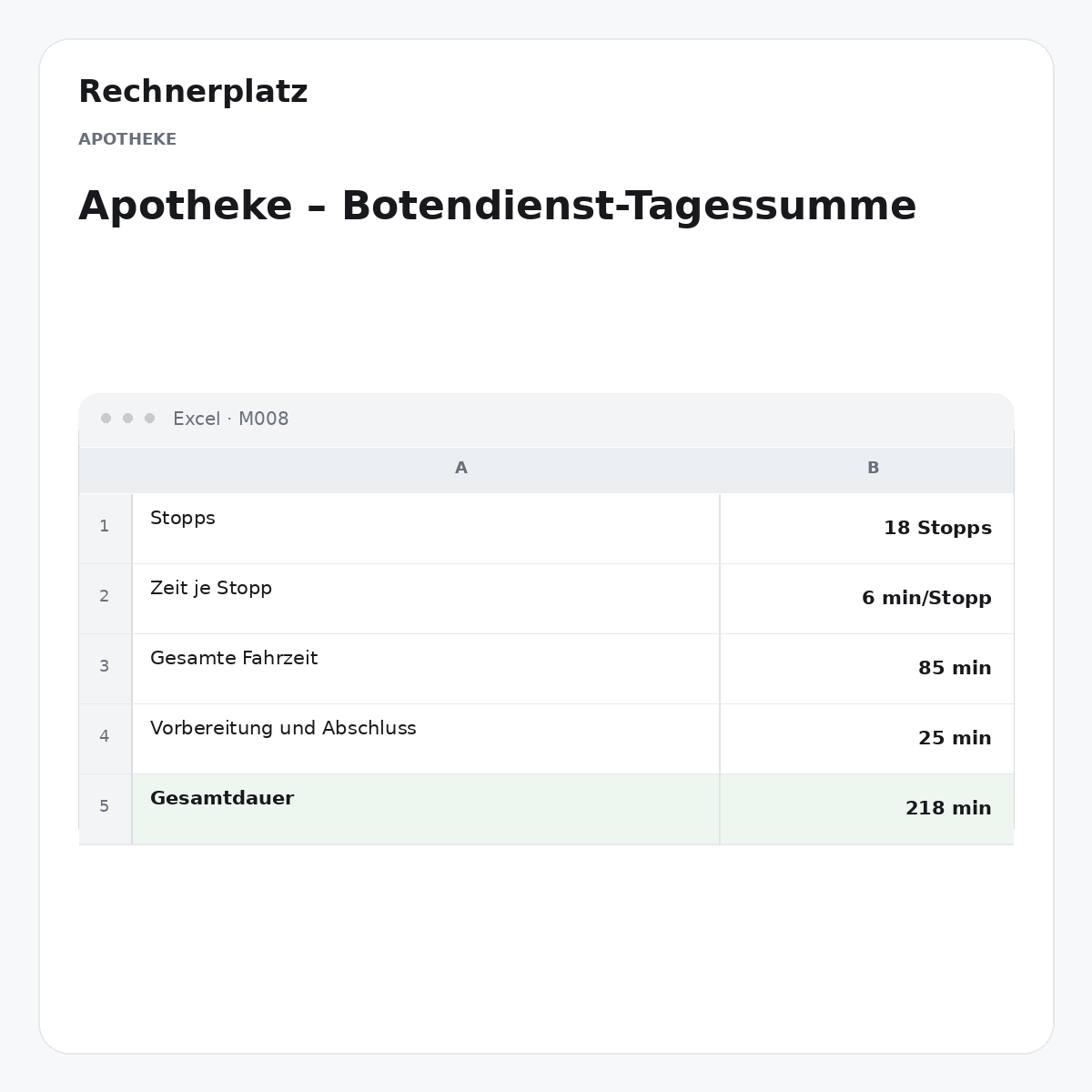Click the Vorbereitung und Abschluss cell
The image size is (1092, 1092).
426,739
